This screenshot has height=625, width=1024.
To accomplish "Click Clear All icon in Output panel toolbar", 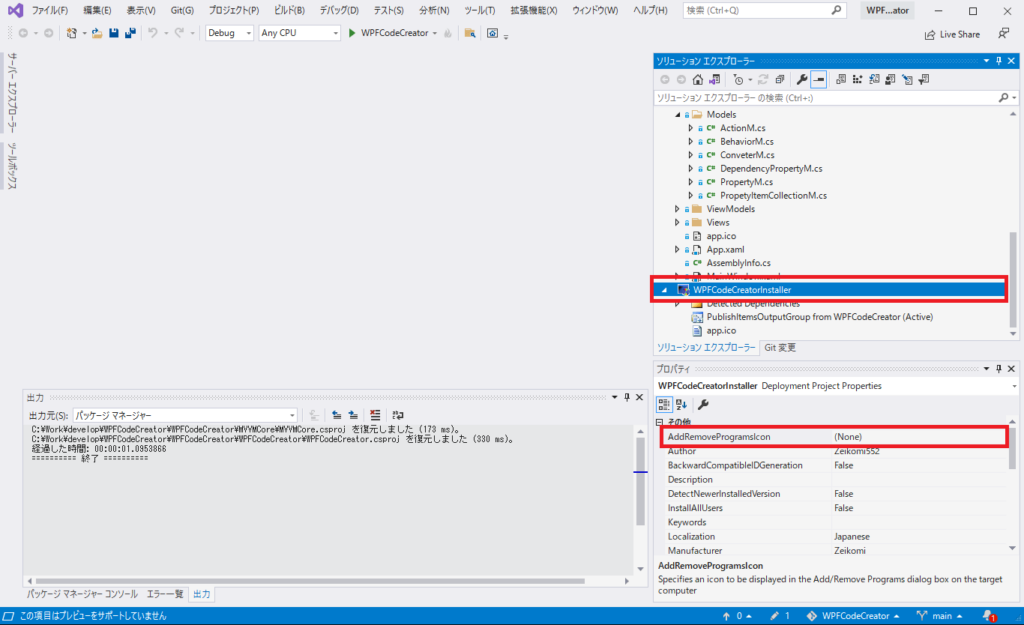I will click(x=375, y=415).
